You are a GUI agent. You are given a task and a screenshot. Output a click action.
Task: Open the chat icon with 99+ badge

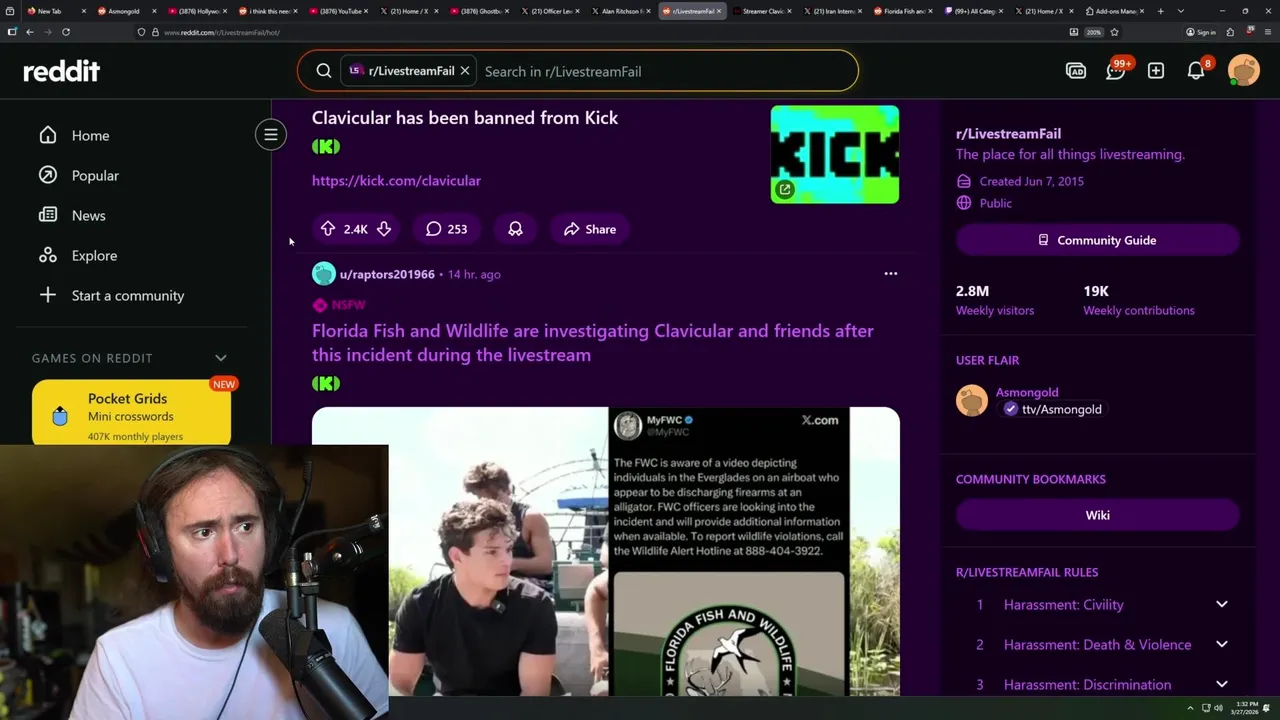[1116, 70]
